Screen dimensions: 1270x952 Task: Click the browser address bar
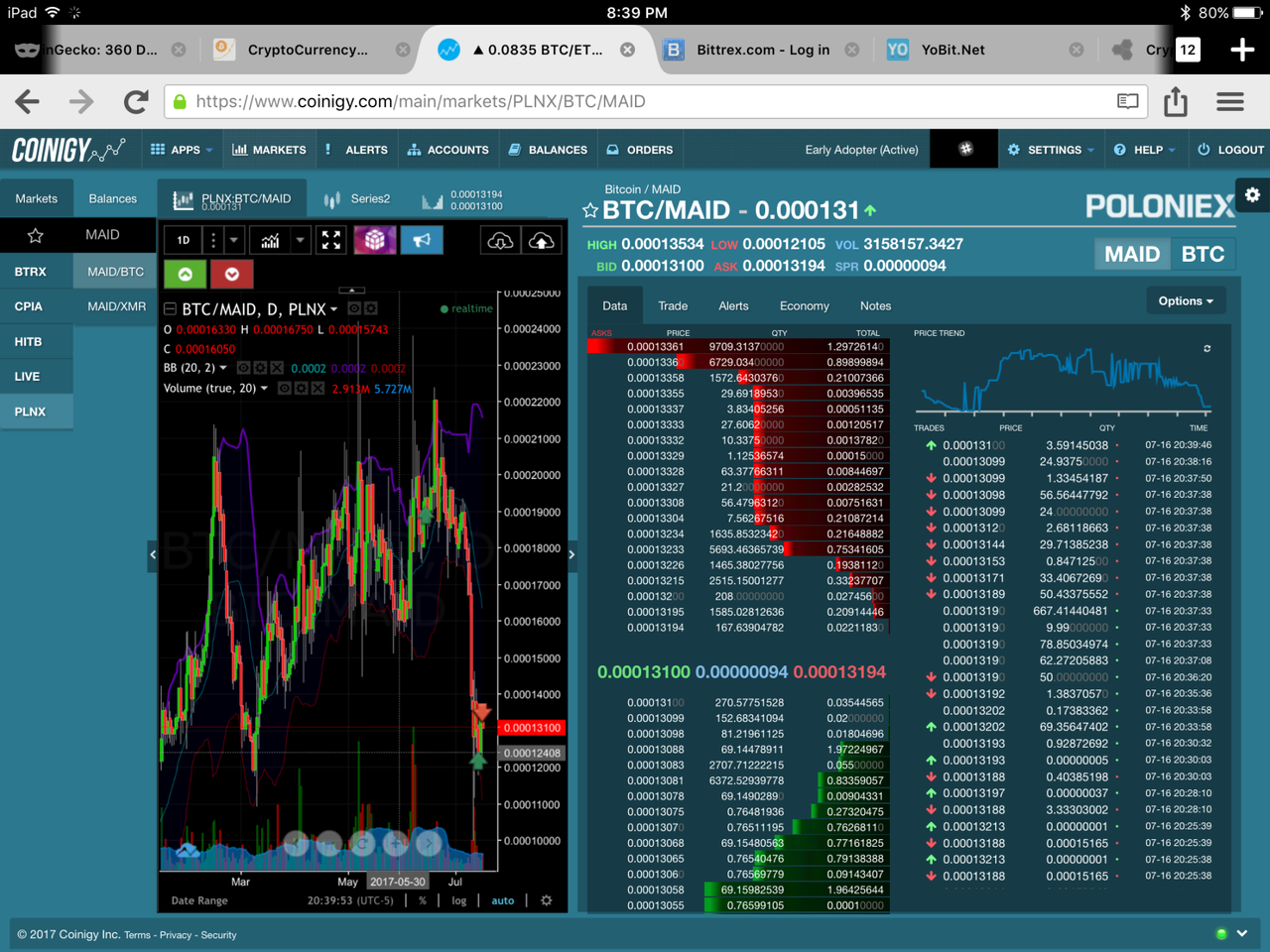[x=645, y=101]
